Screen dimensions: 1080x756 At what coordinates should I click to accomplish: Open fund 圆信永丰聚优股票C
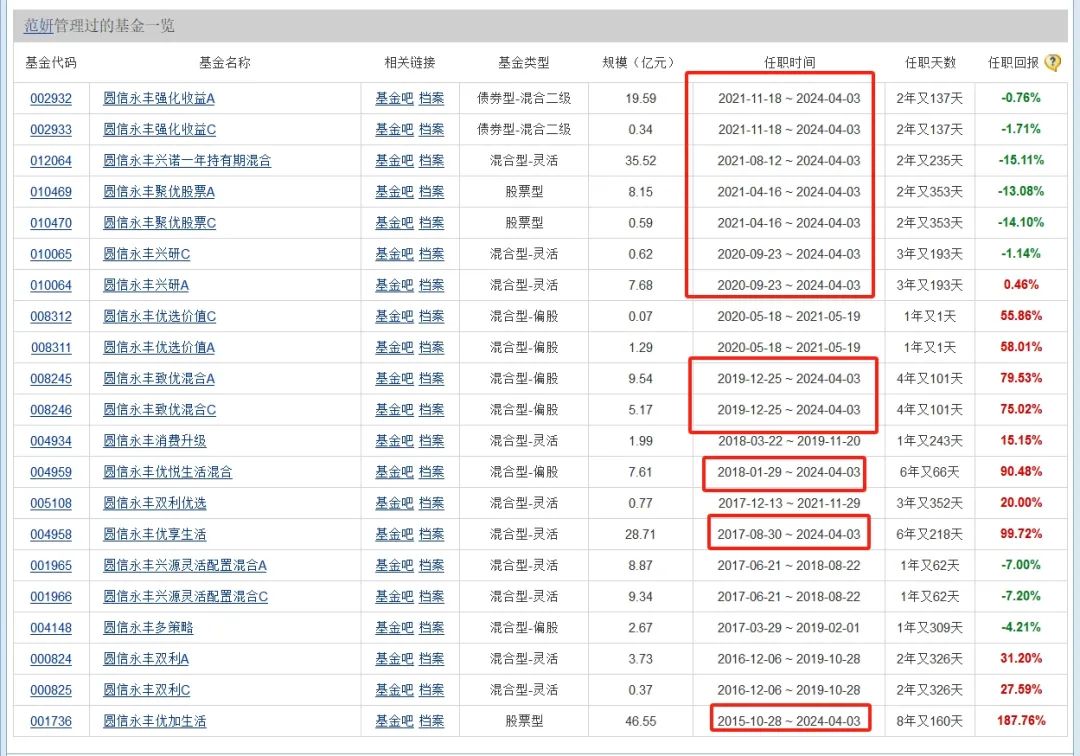tap(160, 223)
